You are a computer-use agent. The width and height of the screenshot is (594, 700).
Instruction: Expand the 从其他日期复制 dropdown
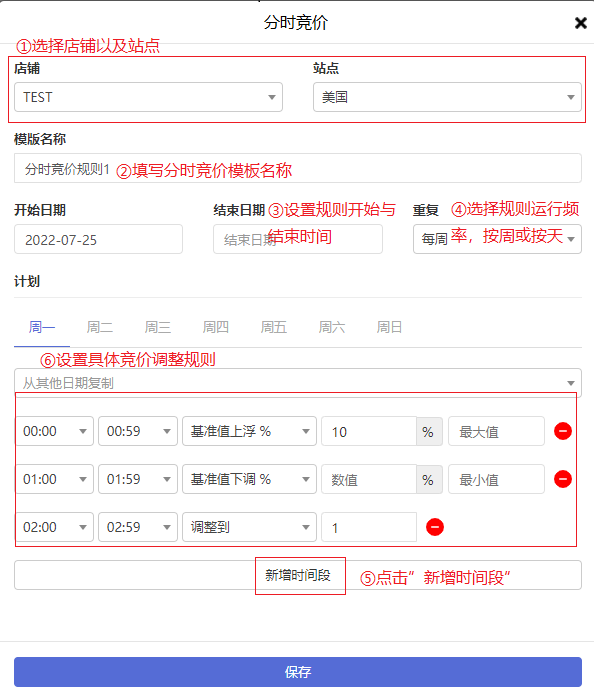click(298, 383)
